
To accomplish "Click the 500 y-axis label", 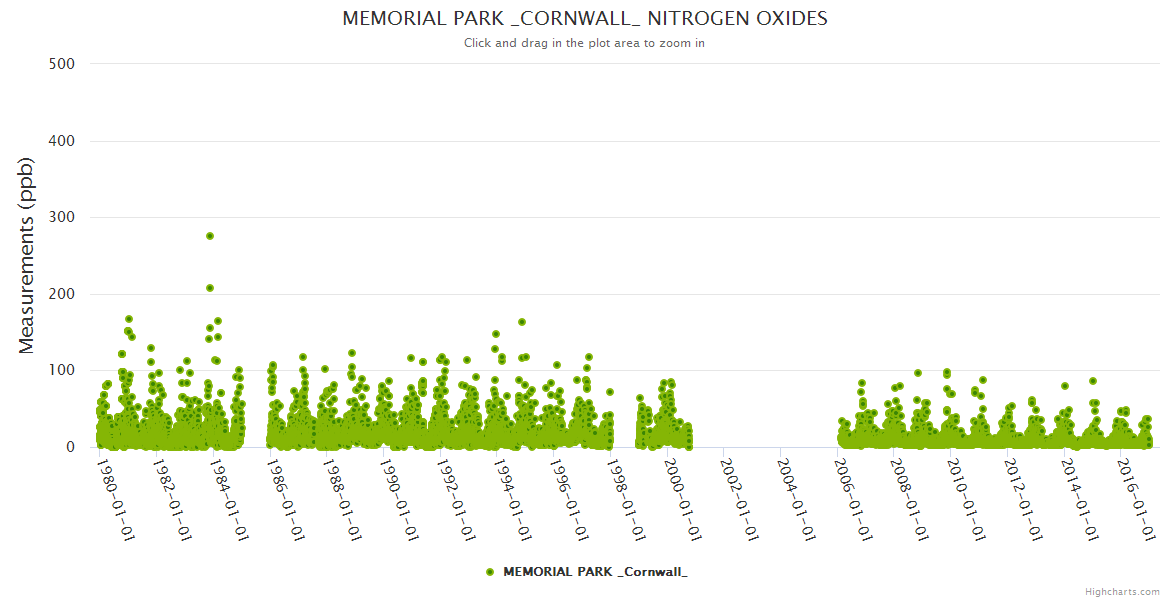I will [x=61, y=64].
